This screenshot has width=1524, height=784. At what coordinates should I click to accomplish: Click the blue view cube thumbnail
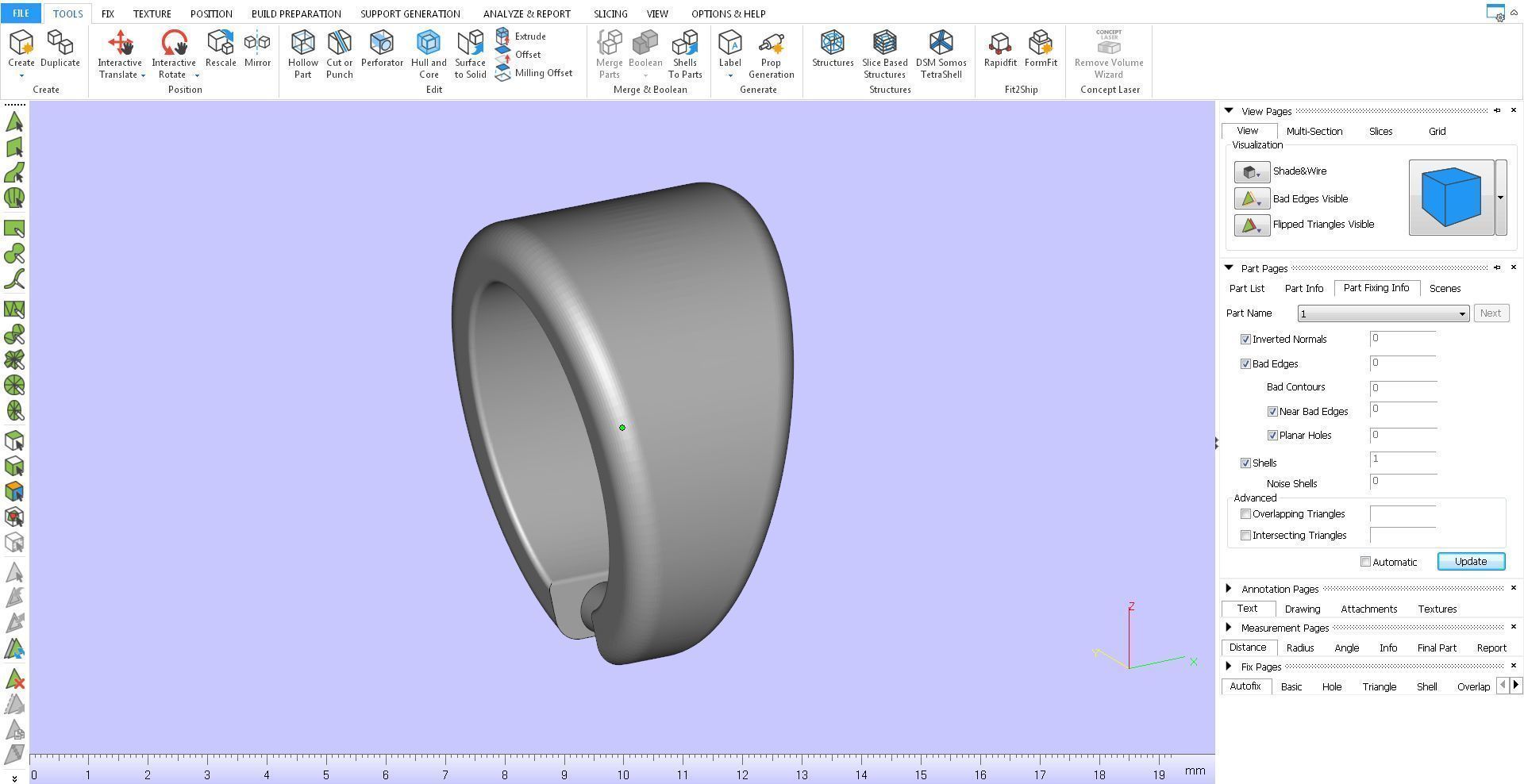click(1451, 198)
